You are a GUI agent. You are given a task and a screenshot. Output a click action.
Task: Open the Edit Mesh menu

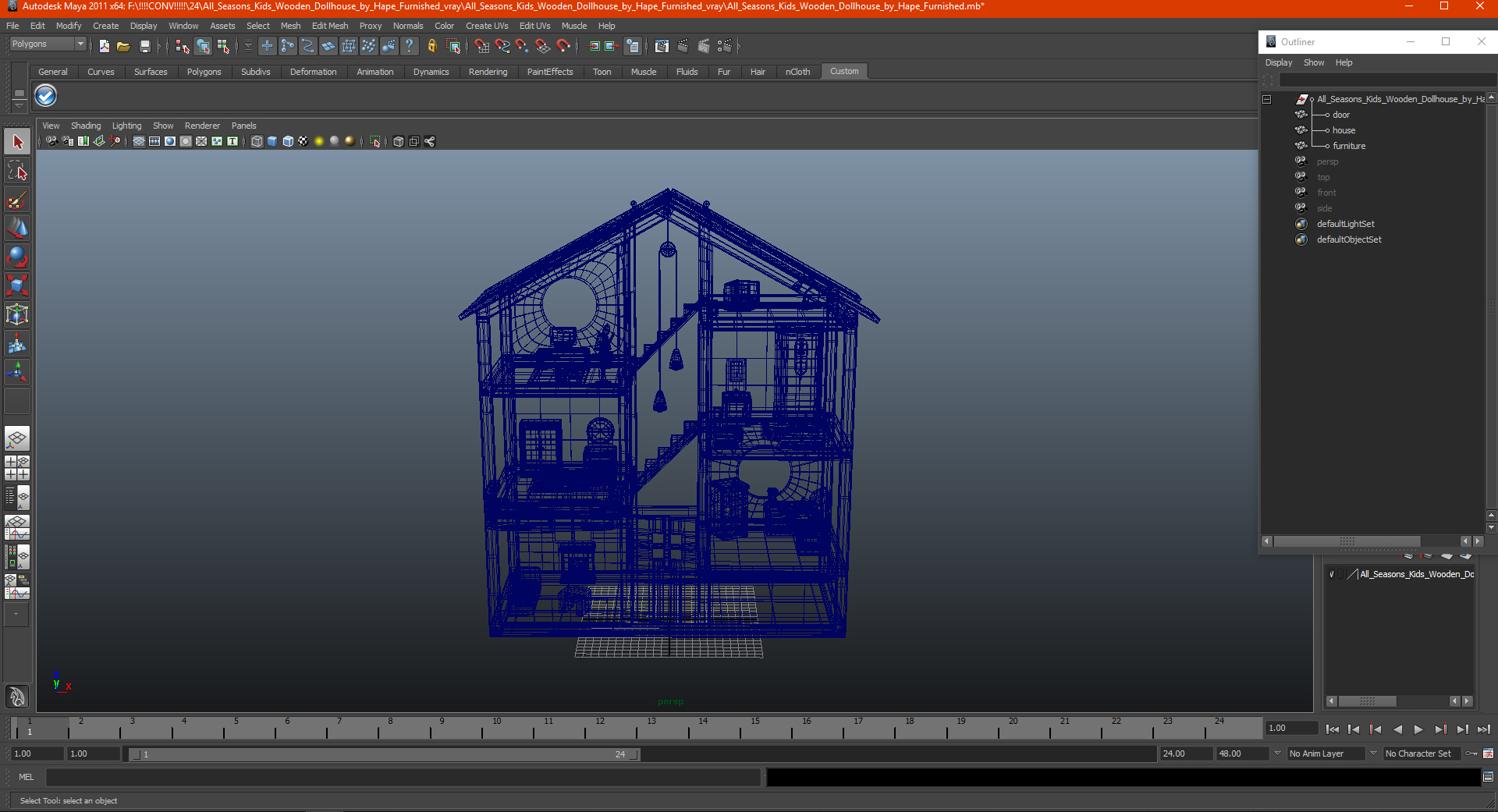(x=330, y=26)
